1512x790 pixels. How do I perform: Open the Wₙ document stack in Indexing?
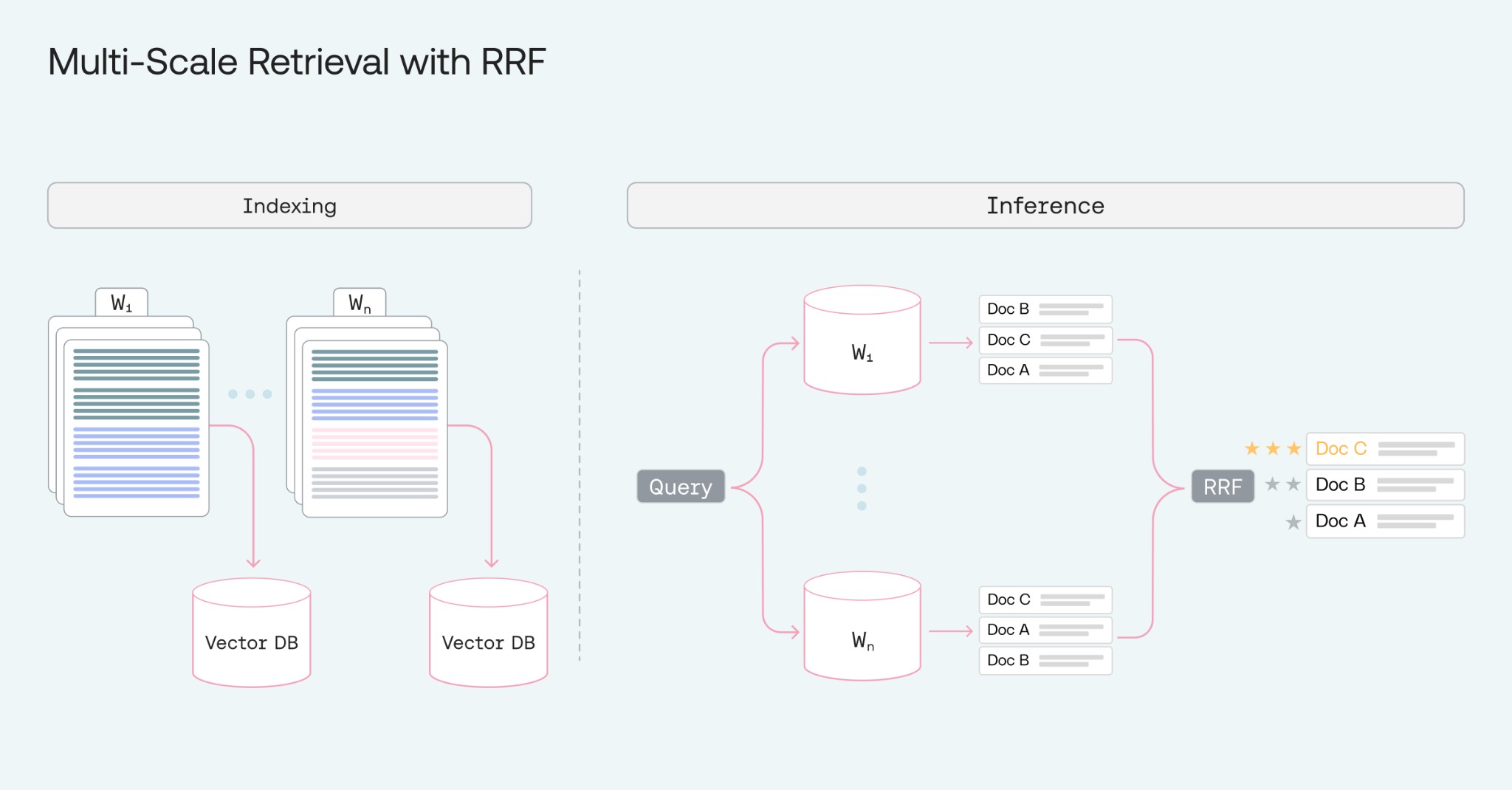pyautogui.click(x=367, y=416)
